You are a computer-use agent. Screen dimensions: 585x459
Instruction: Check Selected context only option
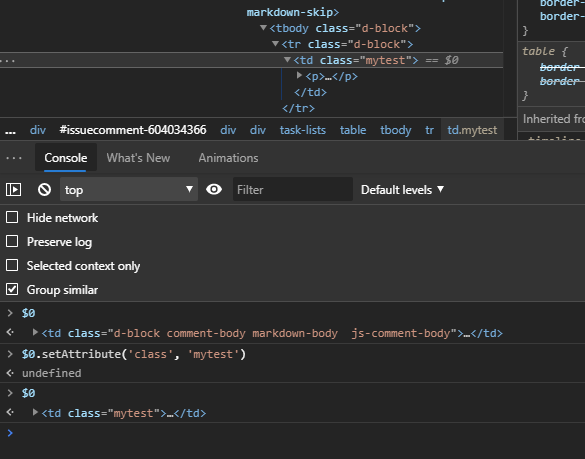[12, 265]
